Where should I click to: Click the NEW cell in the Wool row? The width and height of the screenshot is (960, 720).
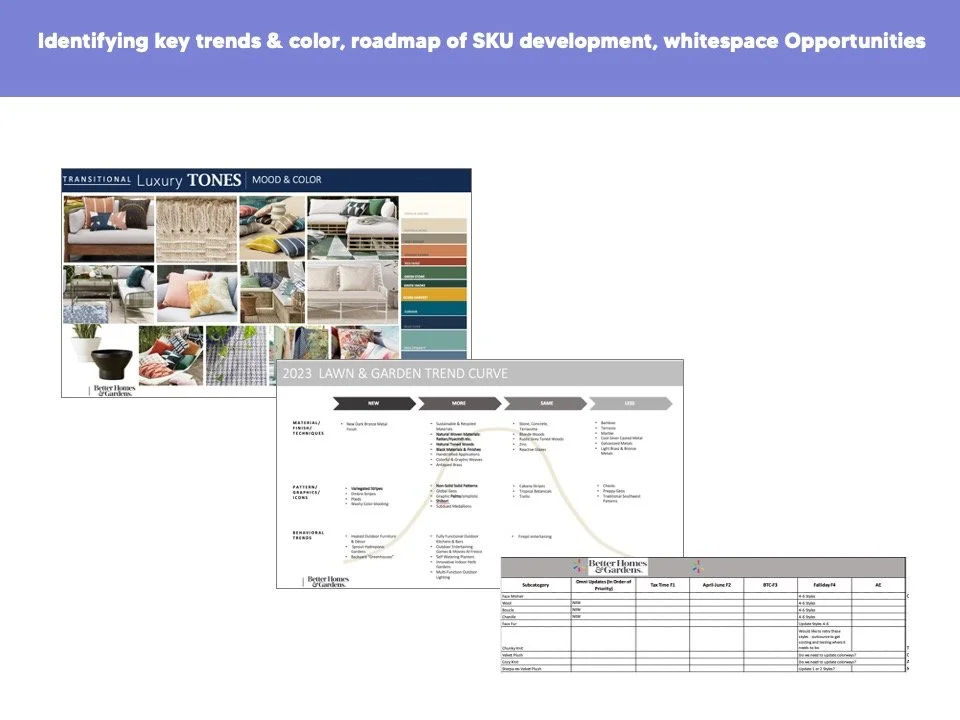(x=603, y=603)
